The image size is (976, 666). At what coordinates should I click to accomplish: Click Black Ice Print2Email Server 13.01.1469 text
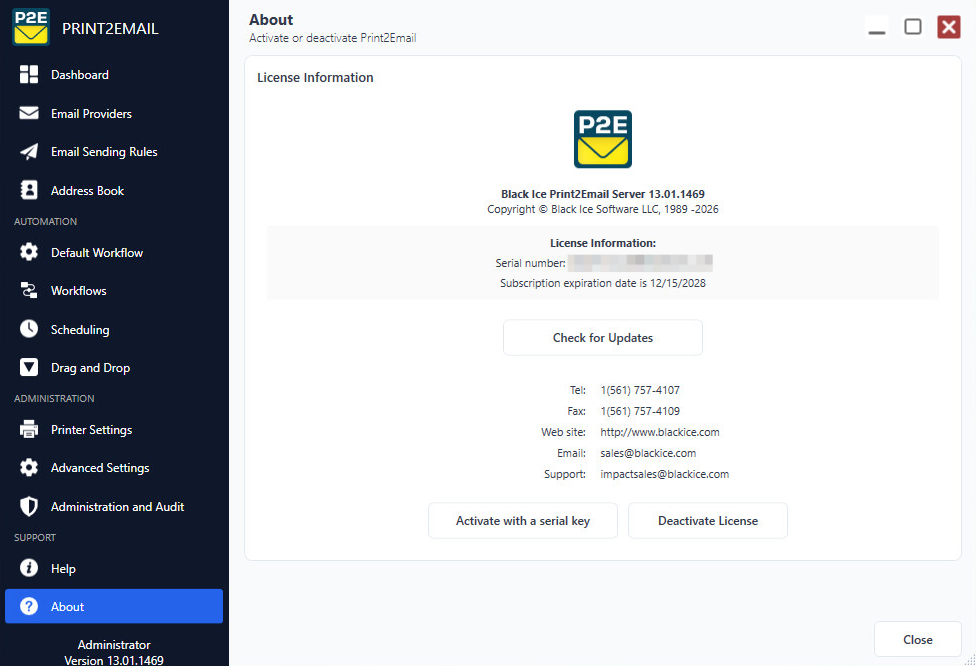coord(603,194)
